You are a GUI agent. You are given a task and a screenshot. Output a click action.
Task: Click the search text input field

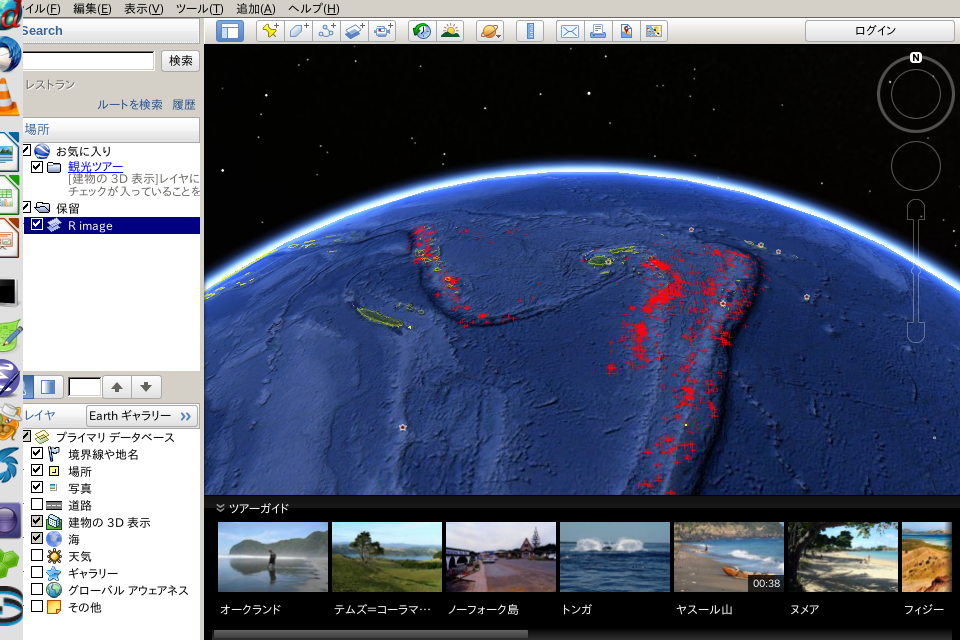(88, 61)
